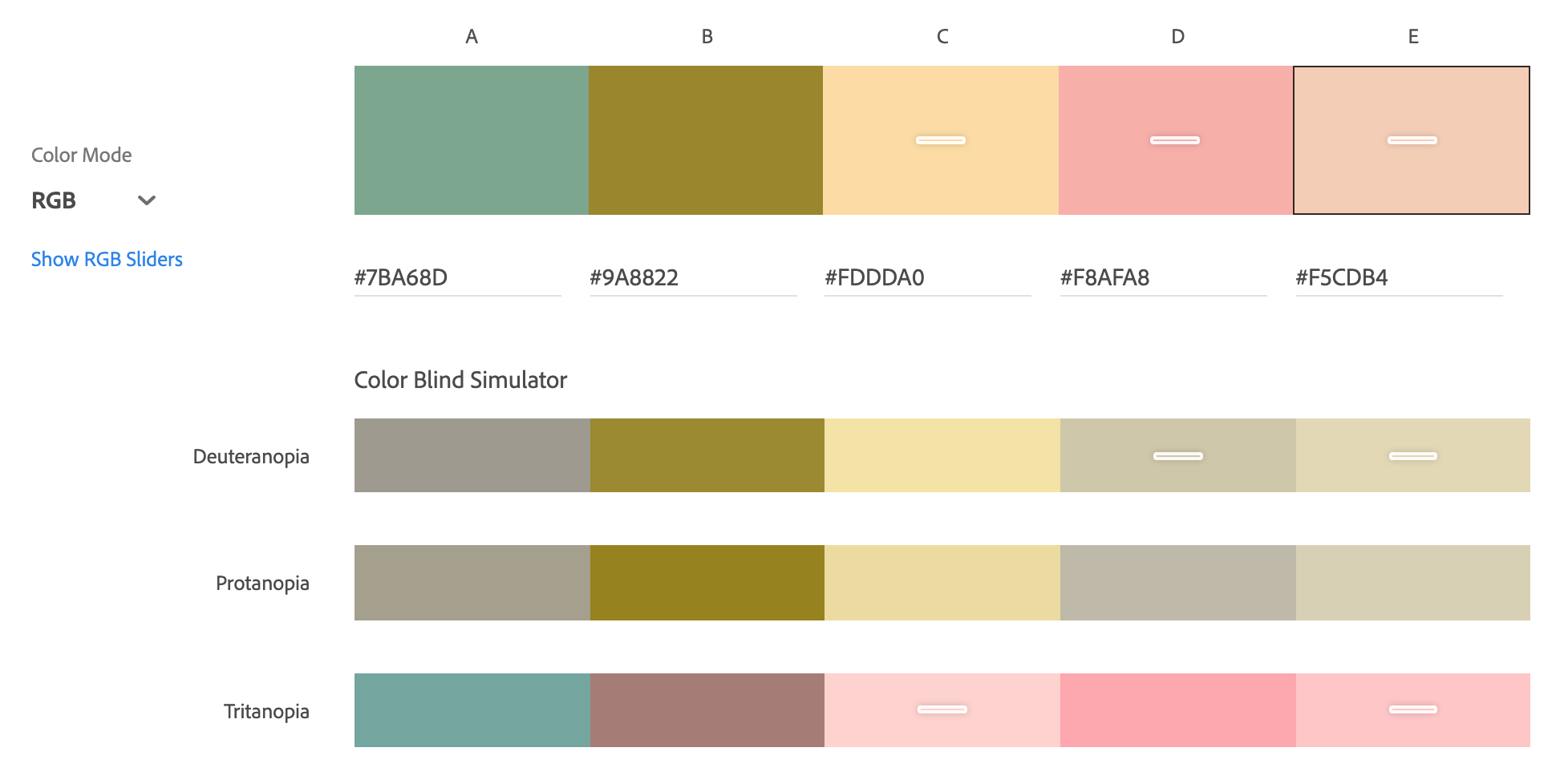Show the RGB sliders

[107, 259]
